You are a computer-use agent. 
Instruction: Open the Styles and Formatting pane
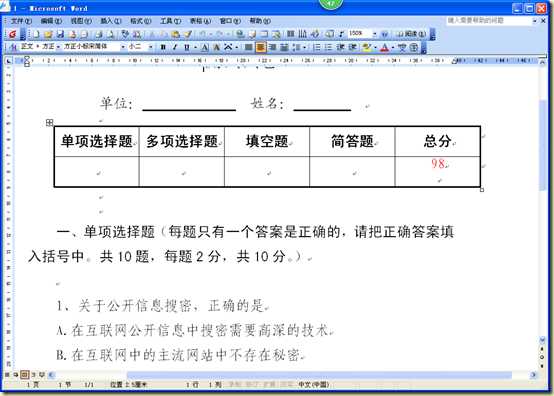tap(13, 47)
